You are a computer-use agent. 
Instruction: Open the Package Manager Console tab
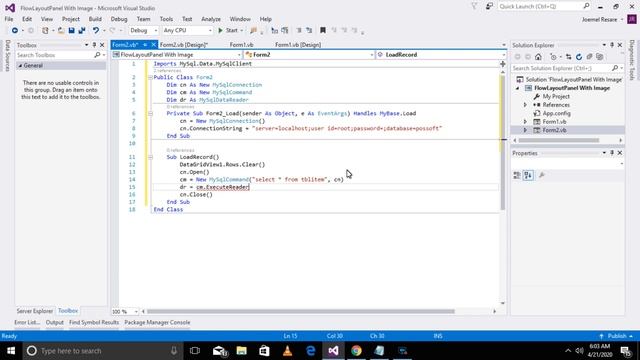(157, 322)
